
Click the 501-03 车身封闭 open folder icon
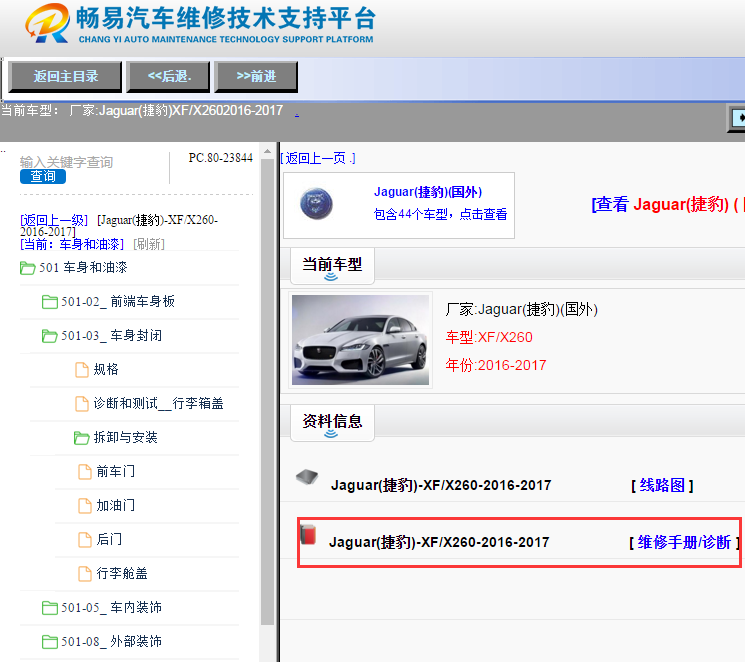[50, 336]
